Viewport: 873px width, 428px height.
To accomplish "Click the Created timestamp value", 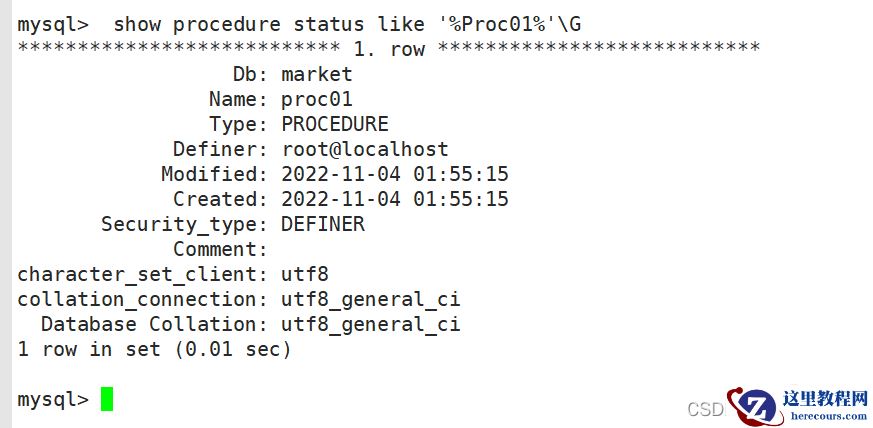I will (x=395, y=199).
